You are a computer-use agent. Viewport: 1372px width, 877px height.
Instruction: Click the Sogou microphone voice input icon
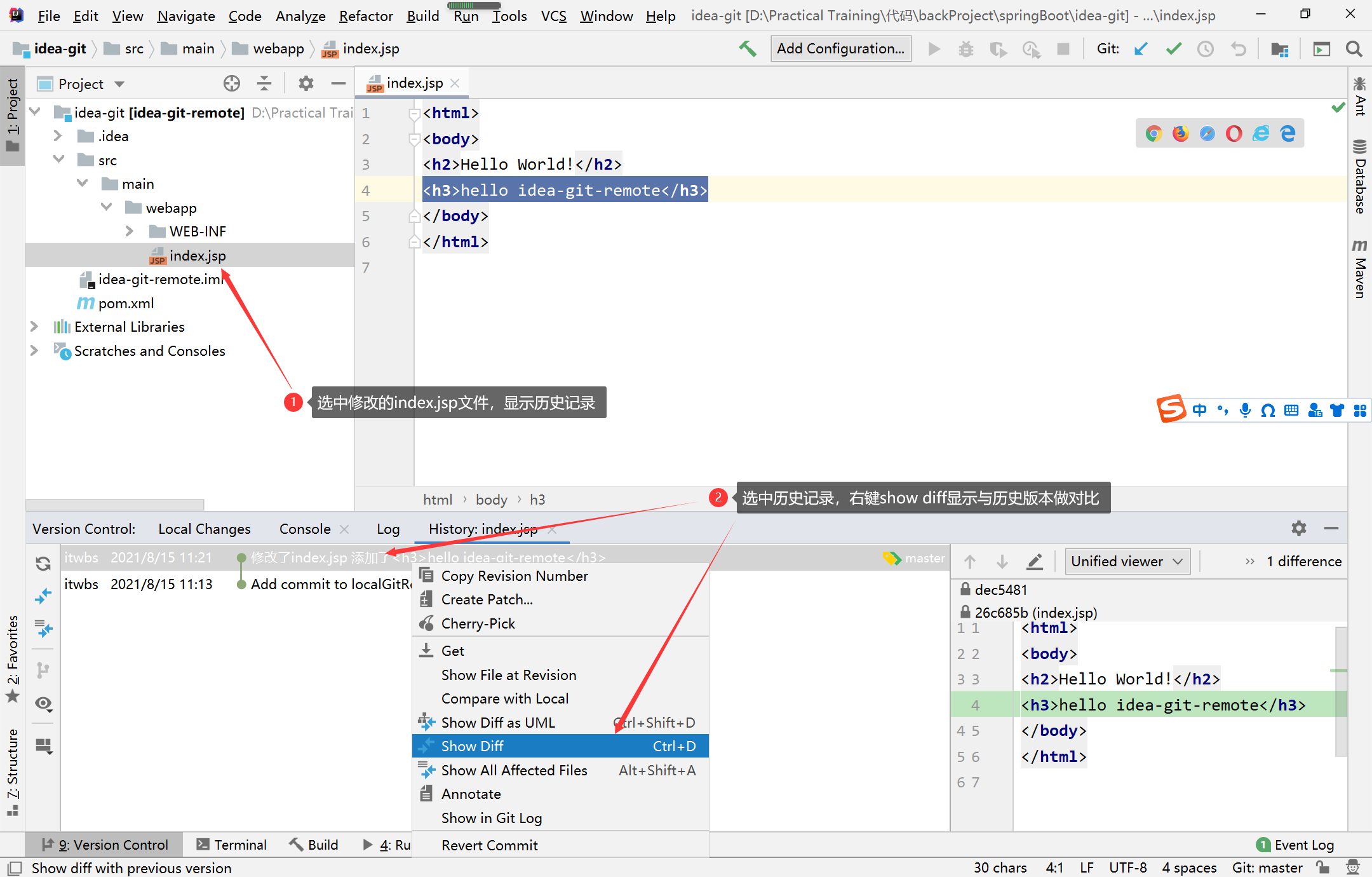coord(1245,411)
